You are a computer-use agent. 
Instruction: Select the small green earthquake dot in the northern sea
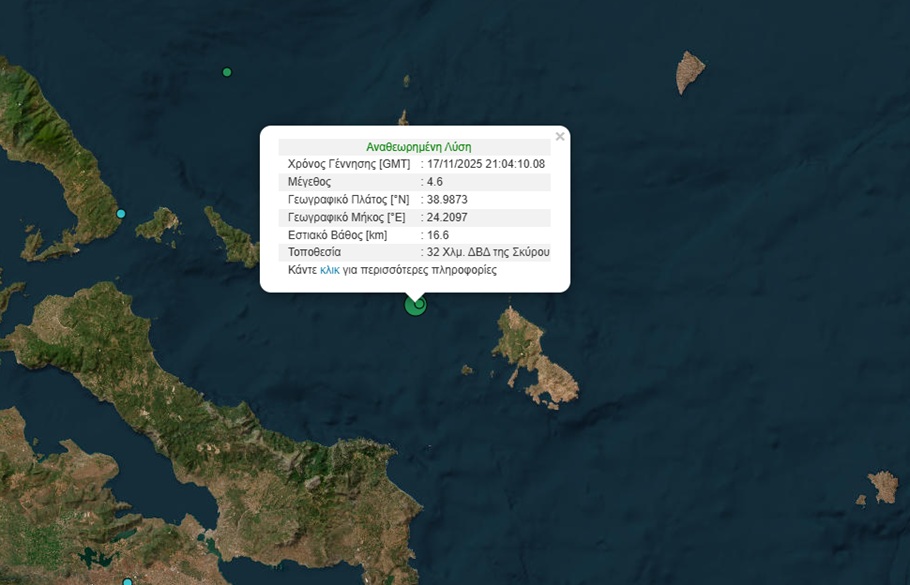[227, 72]
